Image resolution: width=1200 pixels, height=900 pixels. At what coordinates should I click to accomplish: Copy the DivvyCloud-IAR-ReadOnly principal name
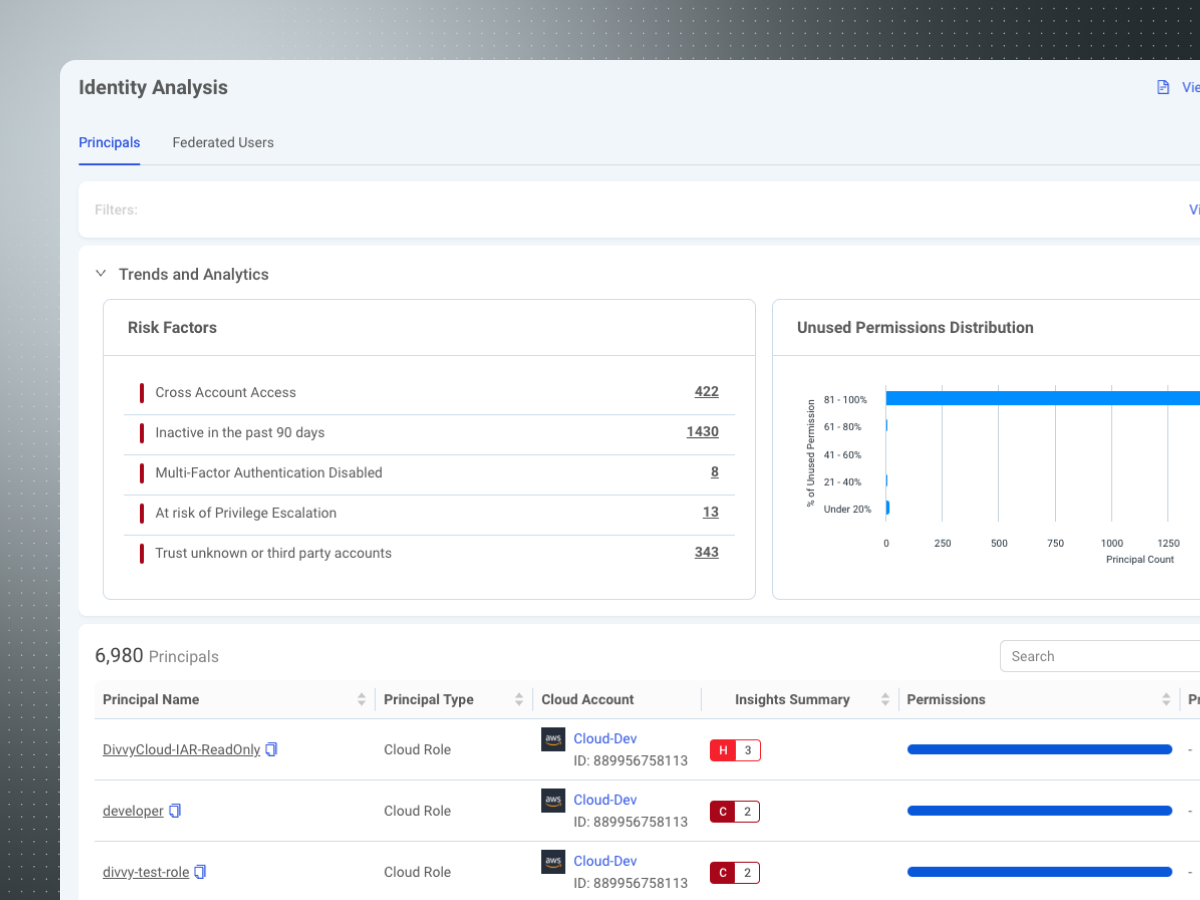click(271, 749)
